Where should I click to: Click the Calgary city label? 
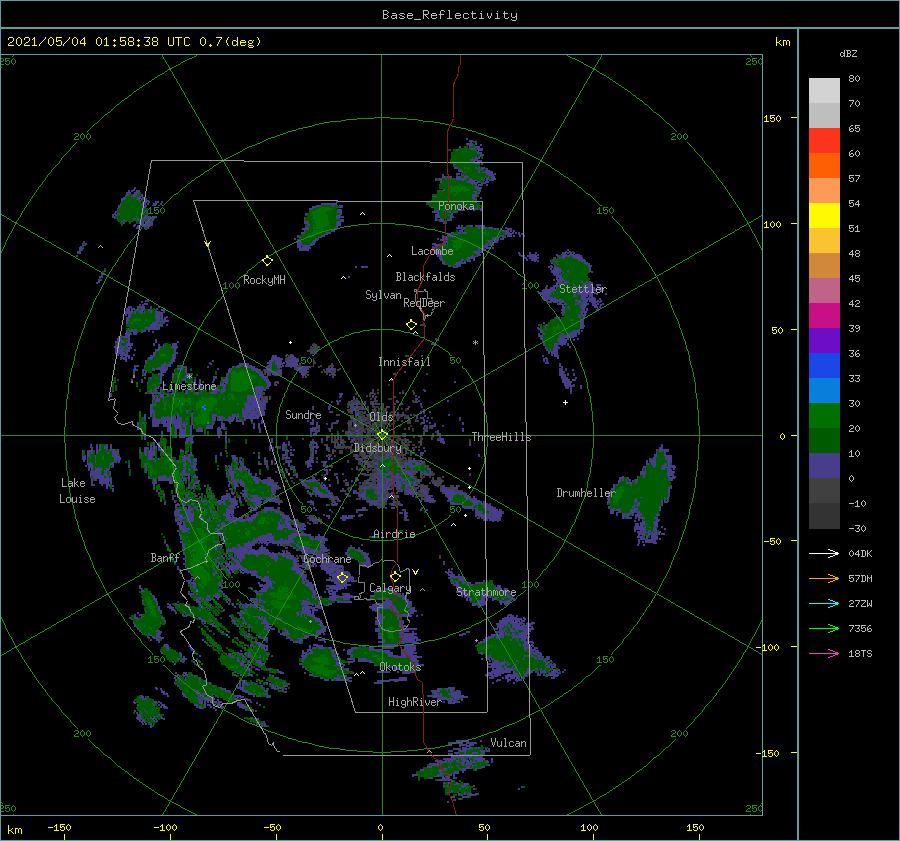[x=390, y=588]
